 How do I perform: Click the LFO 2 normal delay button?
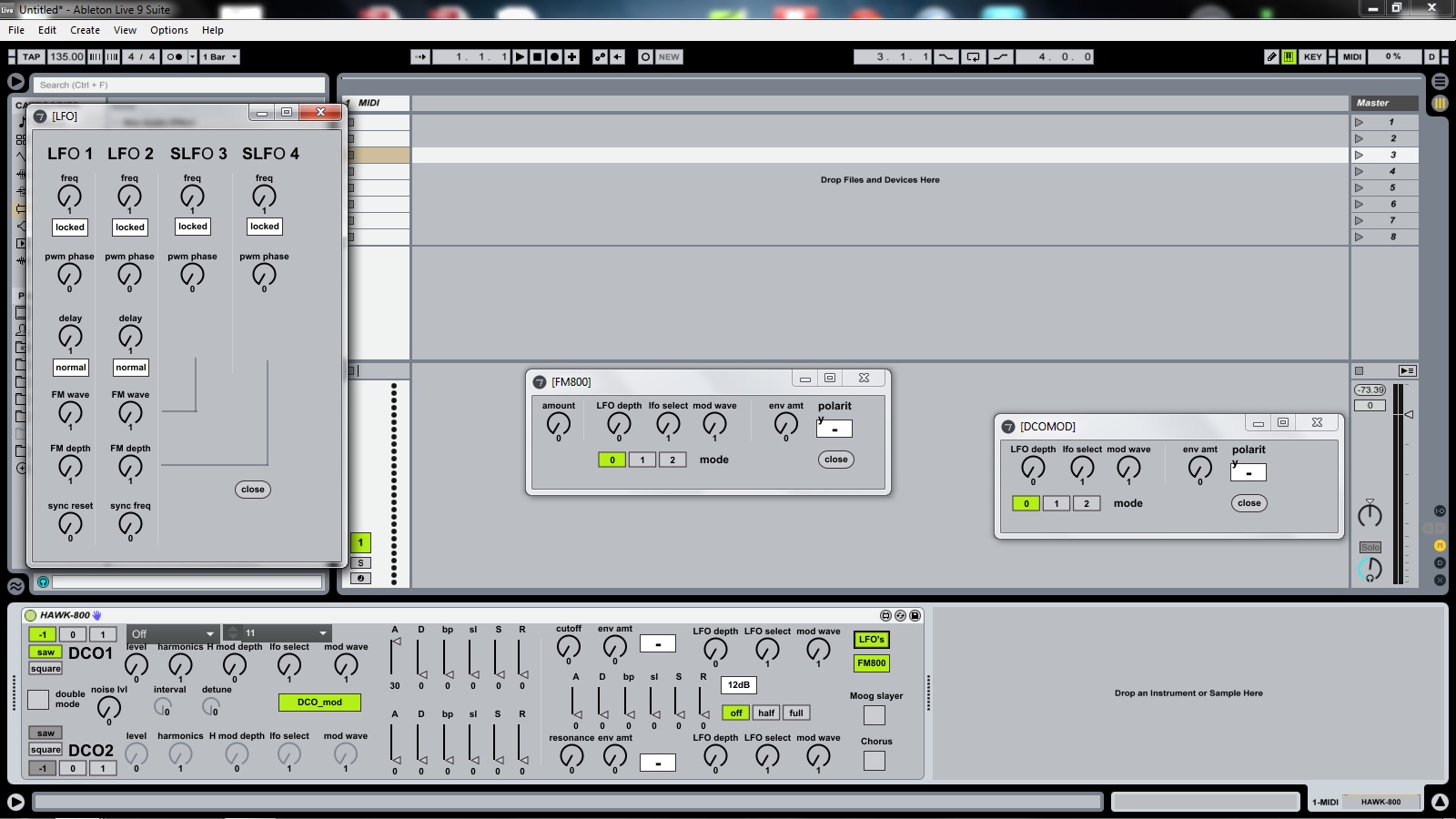coord(131,368)
